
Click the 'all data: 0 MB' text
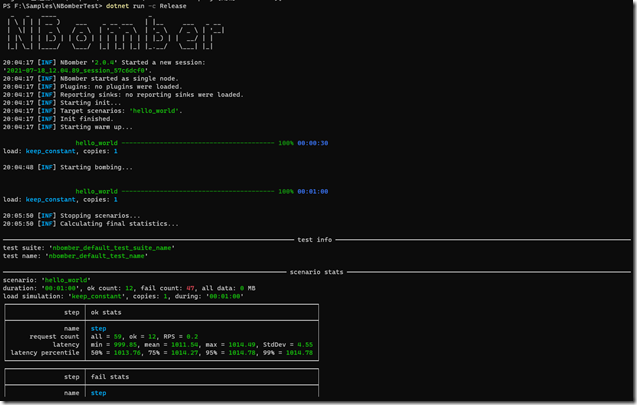click(x=228, y=288)
